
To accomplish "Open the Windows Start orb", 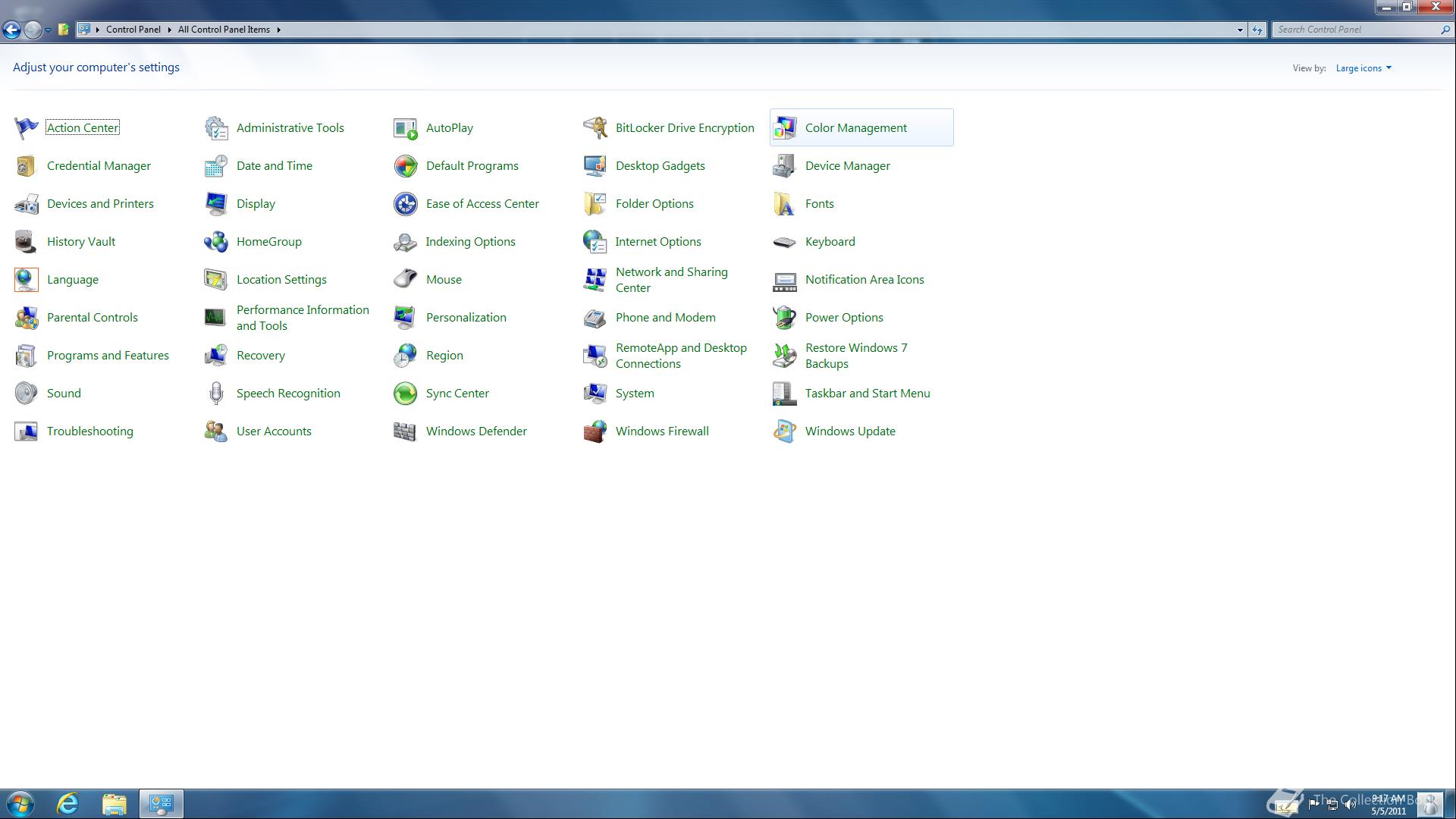I will tap(20, 804).
